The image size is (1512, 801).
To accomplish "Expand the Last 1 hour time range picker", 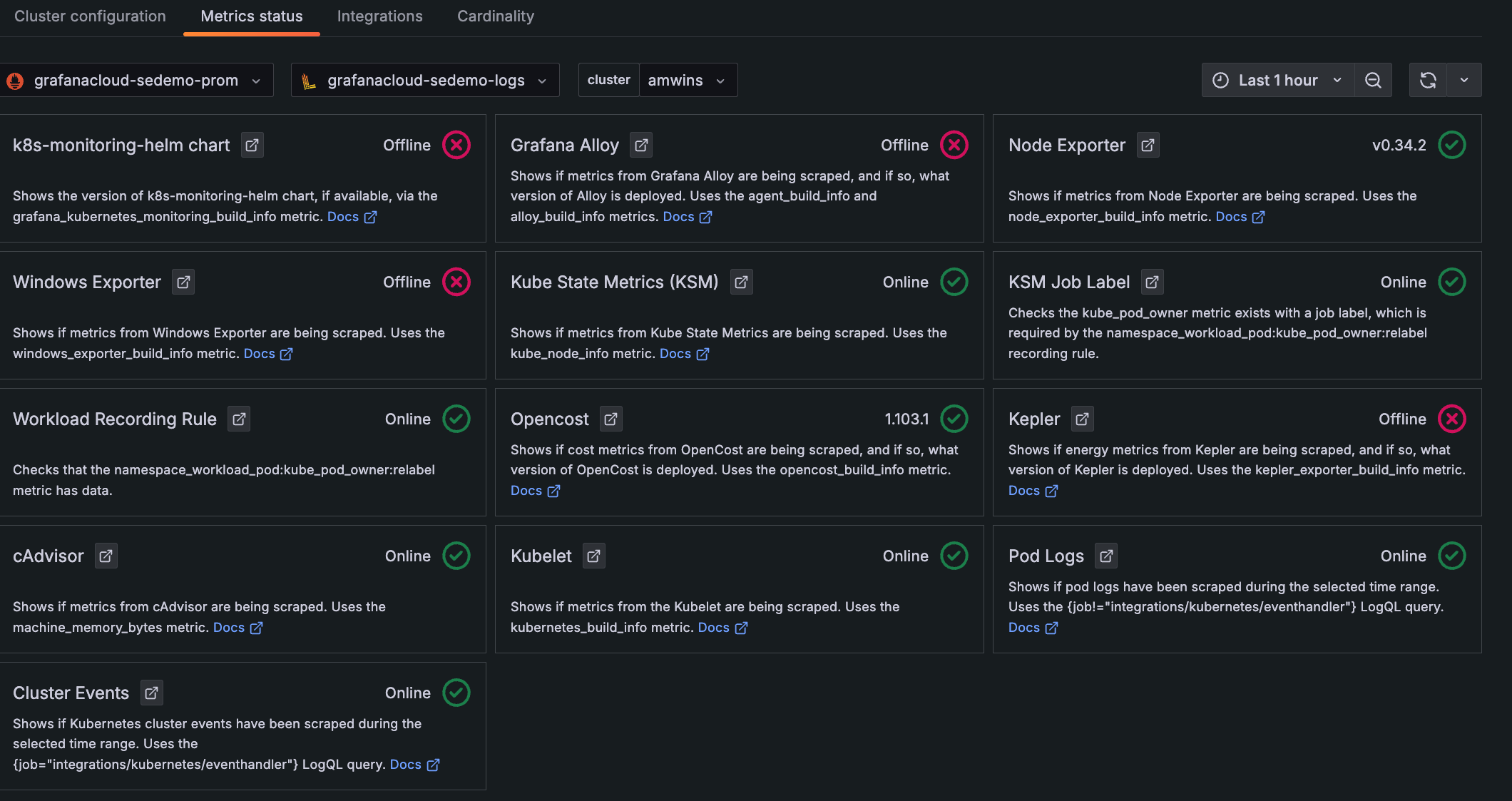I will [1277, 80].
